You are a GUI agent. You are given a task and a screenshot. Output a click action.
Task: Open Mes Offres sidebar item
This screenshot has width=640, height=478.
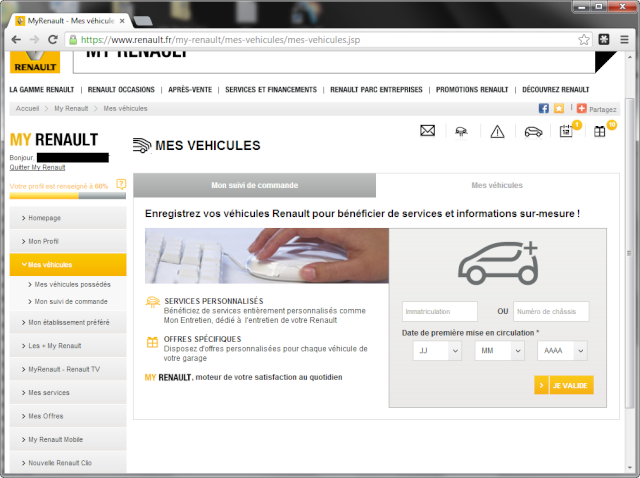tap(68, 416)
